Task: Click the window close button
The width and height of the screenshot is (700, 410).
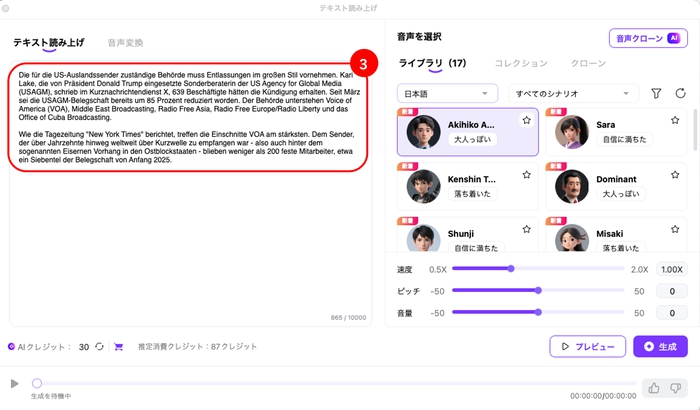Action: (5, 8)
